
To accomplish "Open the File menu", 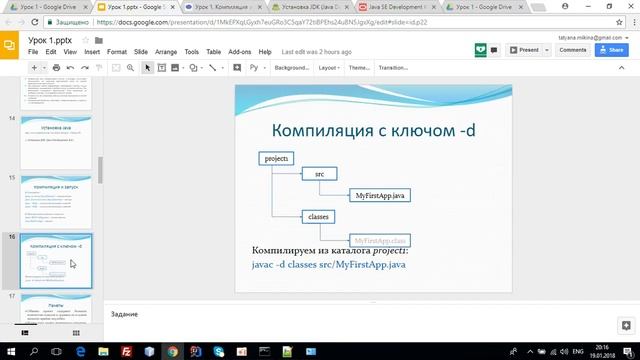I will [x=33, y=52].
